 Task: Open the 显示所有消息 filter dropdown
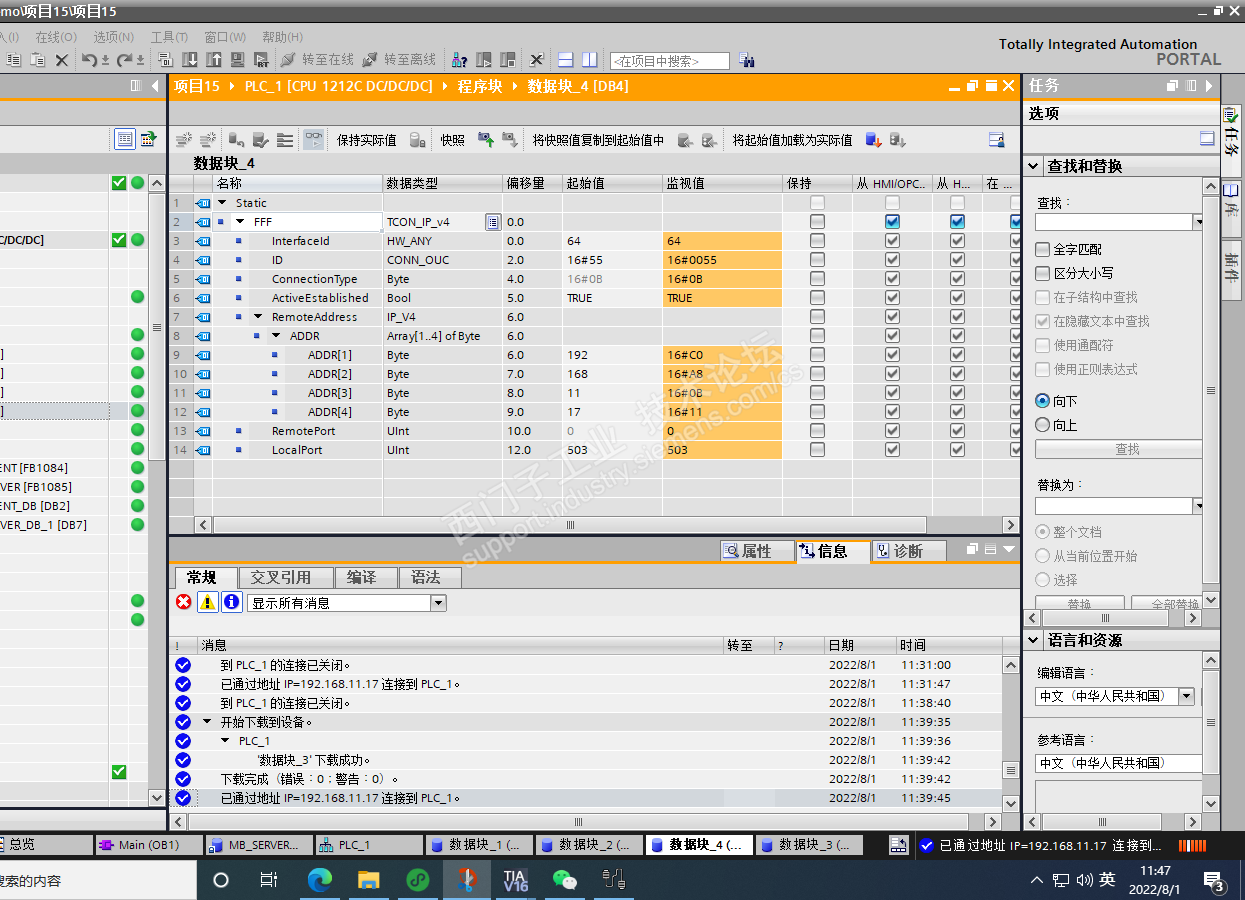point(438,603)
